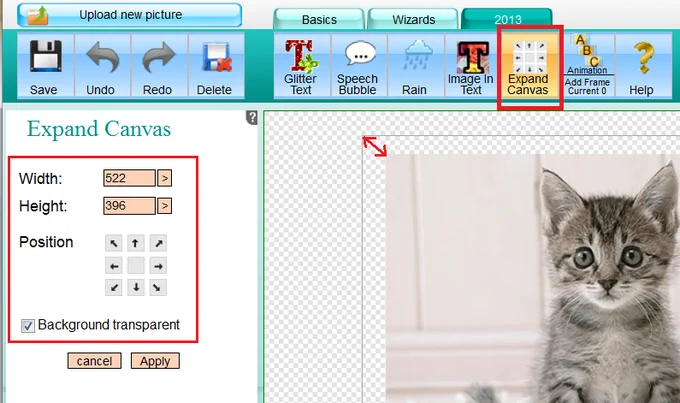
Task: Save the picture with the floppy icon
Action: (x=46, y=66)
